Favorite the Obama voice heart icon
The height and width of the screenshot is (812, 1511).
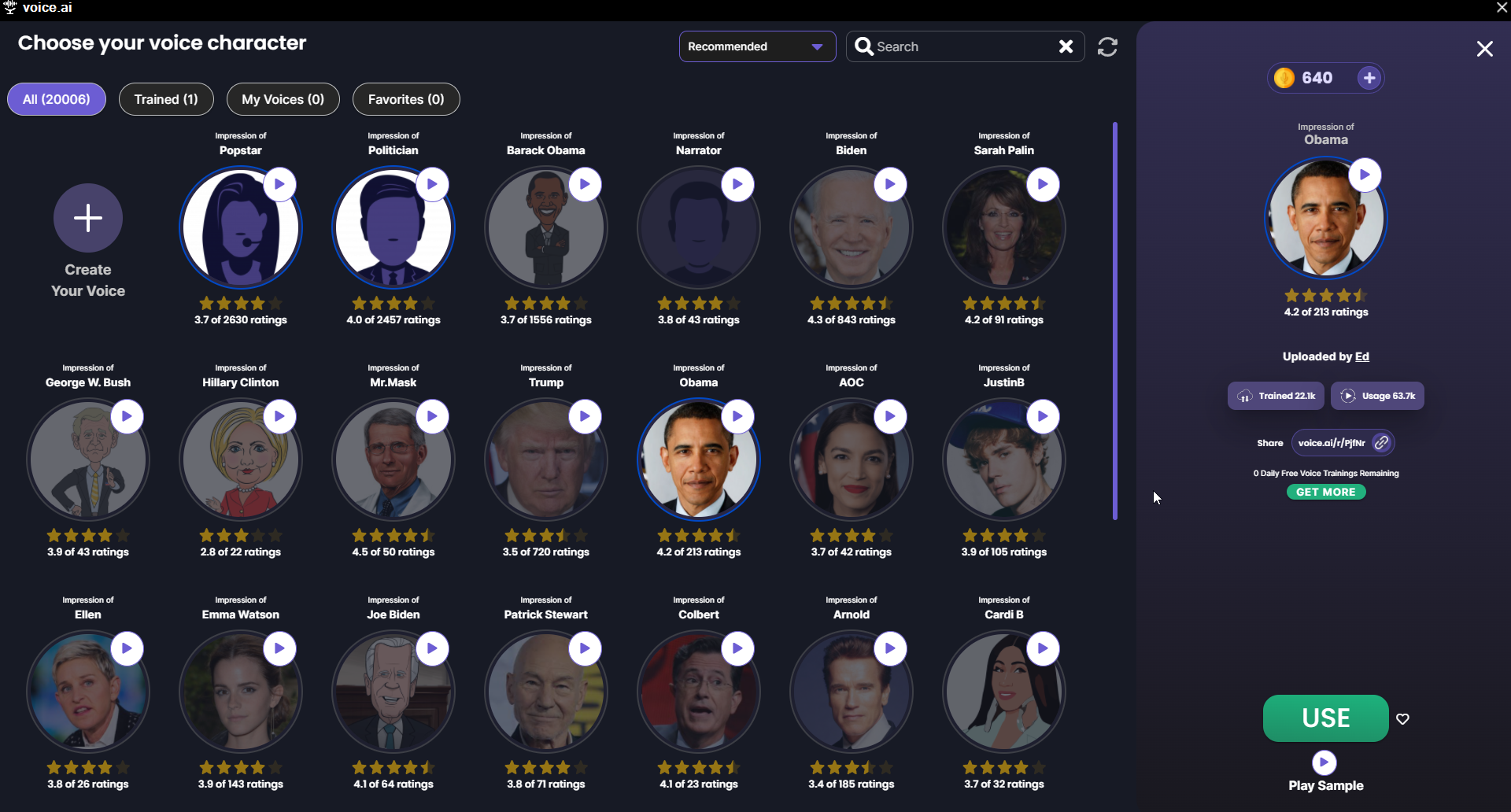pyautogui.click(x=1402, y=718)
